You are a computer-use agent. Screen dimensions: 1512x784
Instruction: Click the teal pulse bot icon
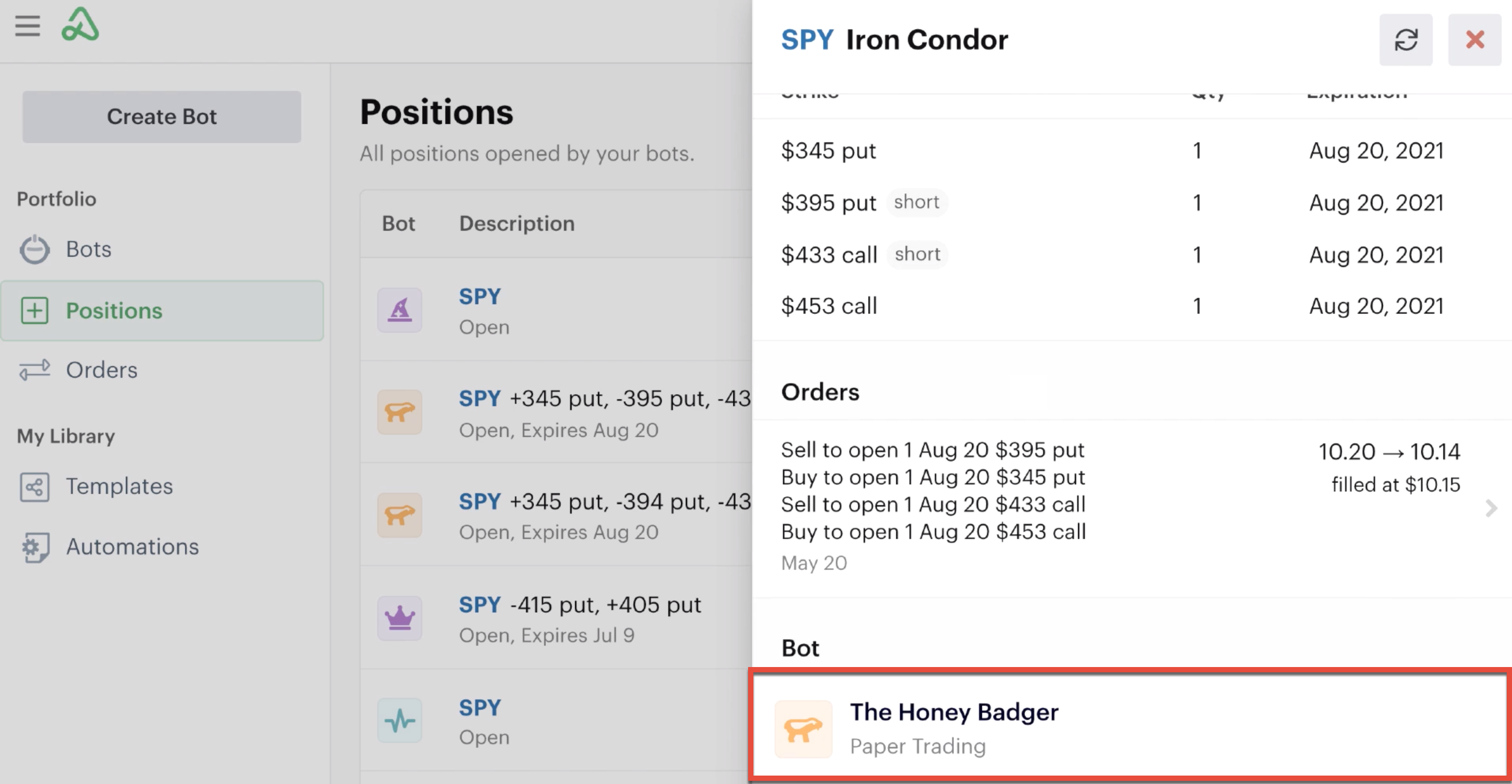coord(400,721)
